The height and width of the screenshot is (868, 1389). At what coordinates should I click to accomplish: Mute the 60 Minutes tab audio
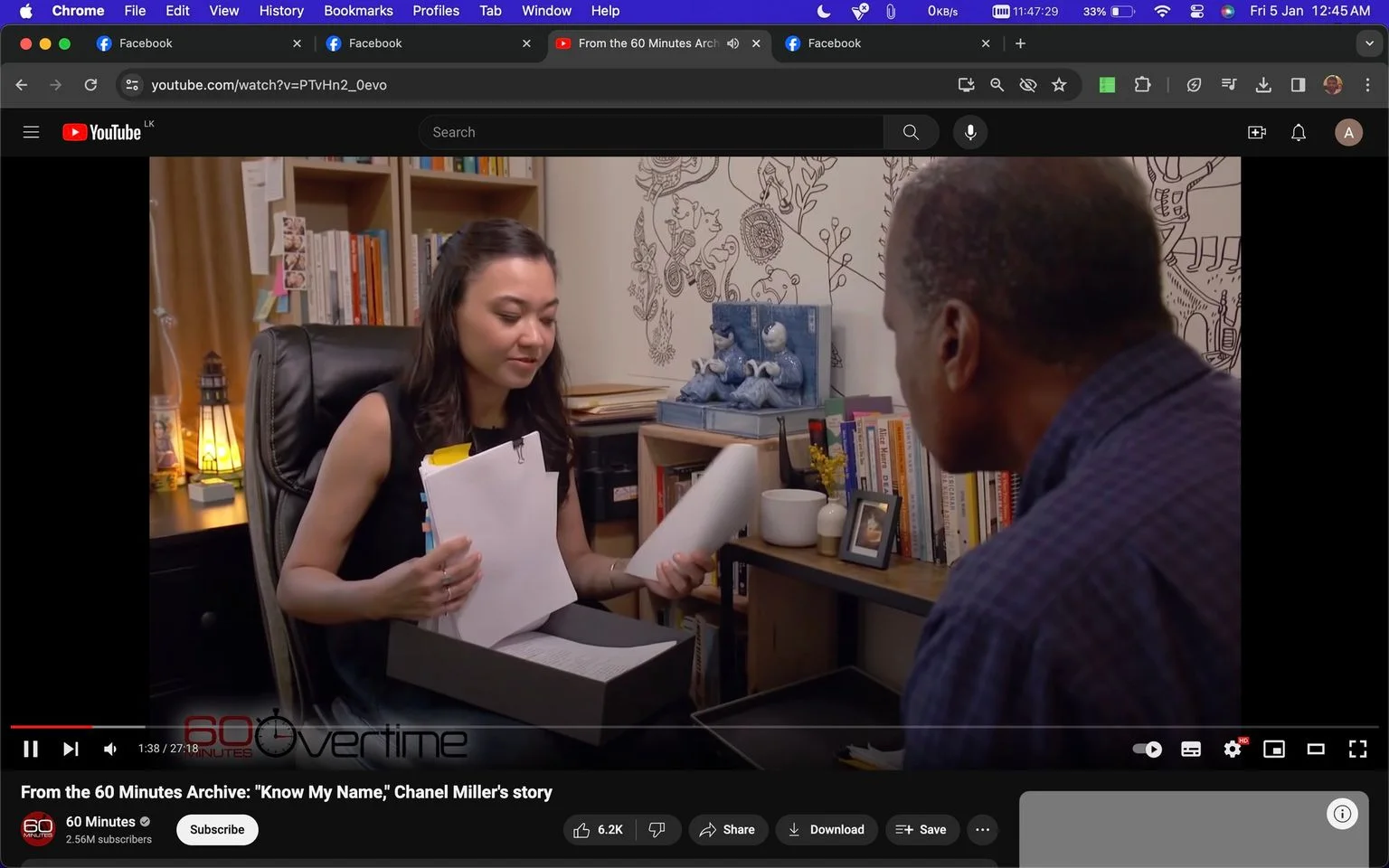(733, 43)
